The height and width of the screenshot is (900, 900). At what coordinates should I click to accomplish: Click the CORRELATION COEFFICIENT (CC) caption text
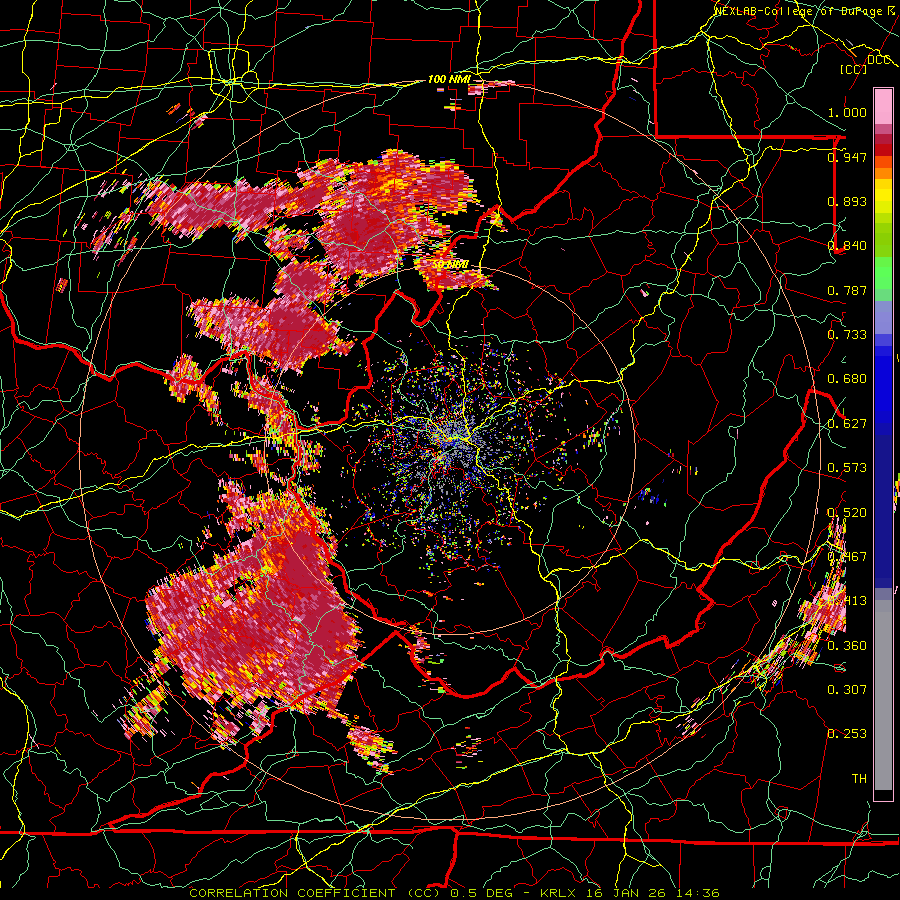[317, 893]
